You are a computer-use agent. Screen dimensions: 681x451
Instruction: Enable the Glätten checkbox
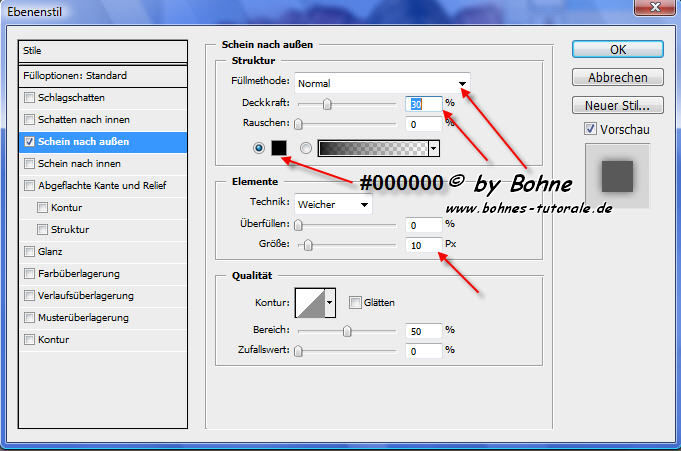click(355, 302)
